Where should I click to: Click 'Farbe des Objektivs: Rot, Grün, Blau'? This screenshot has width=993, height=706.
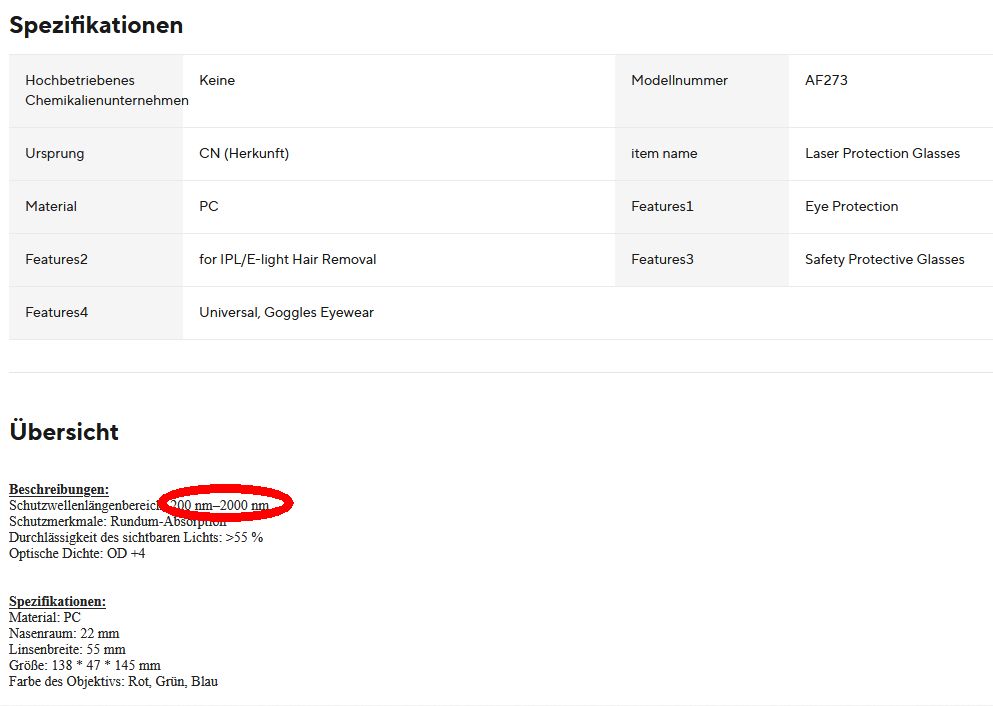tap(113, 681)
